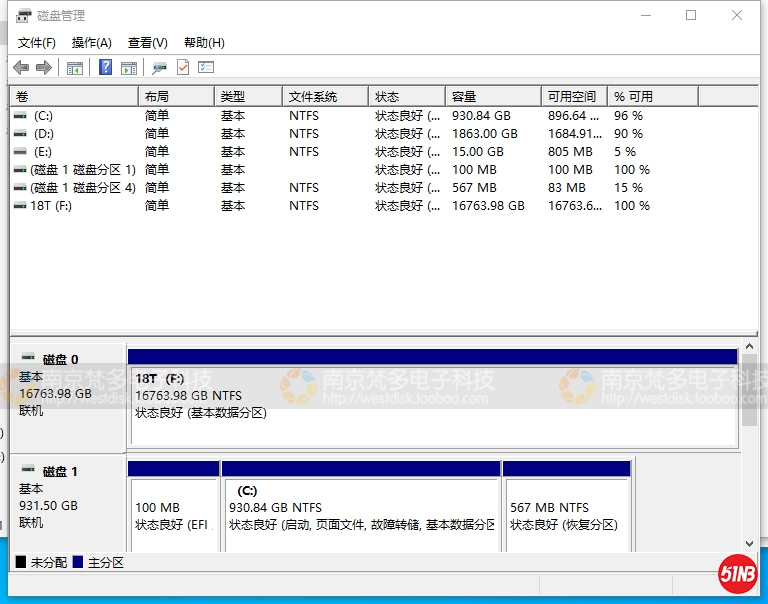
Task: Click the forward arrow toolbar icon
Action: [43, 67]
